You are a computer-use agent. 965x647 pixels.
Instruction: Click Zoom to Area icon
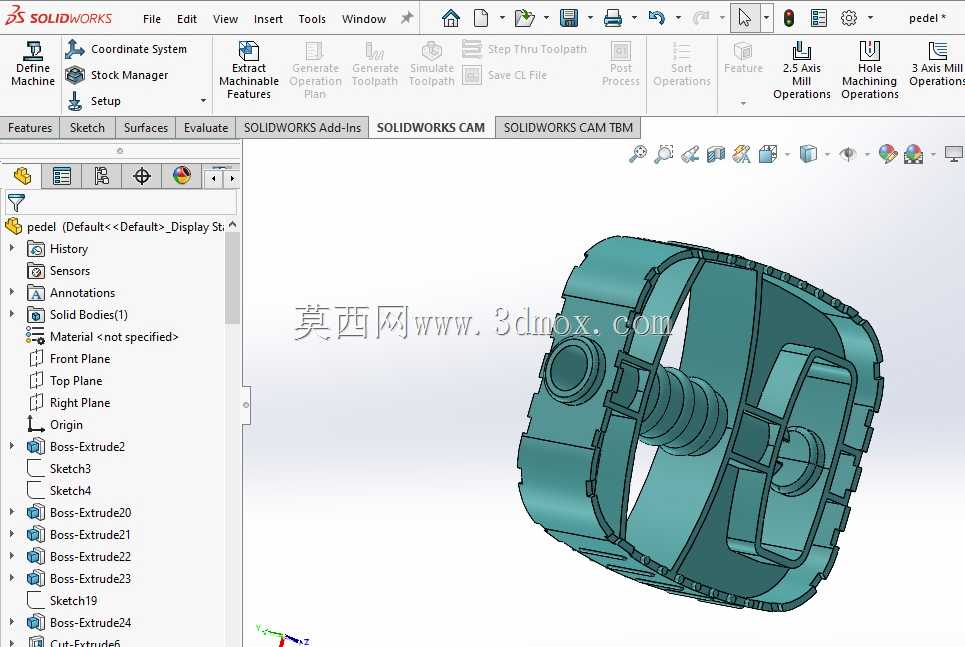tap(663, 153)
